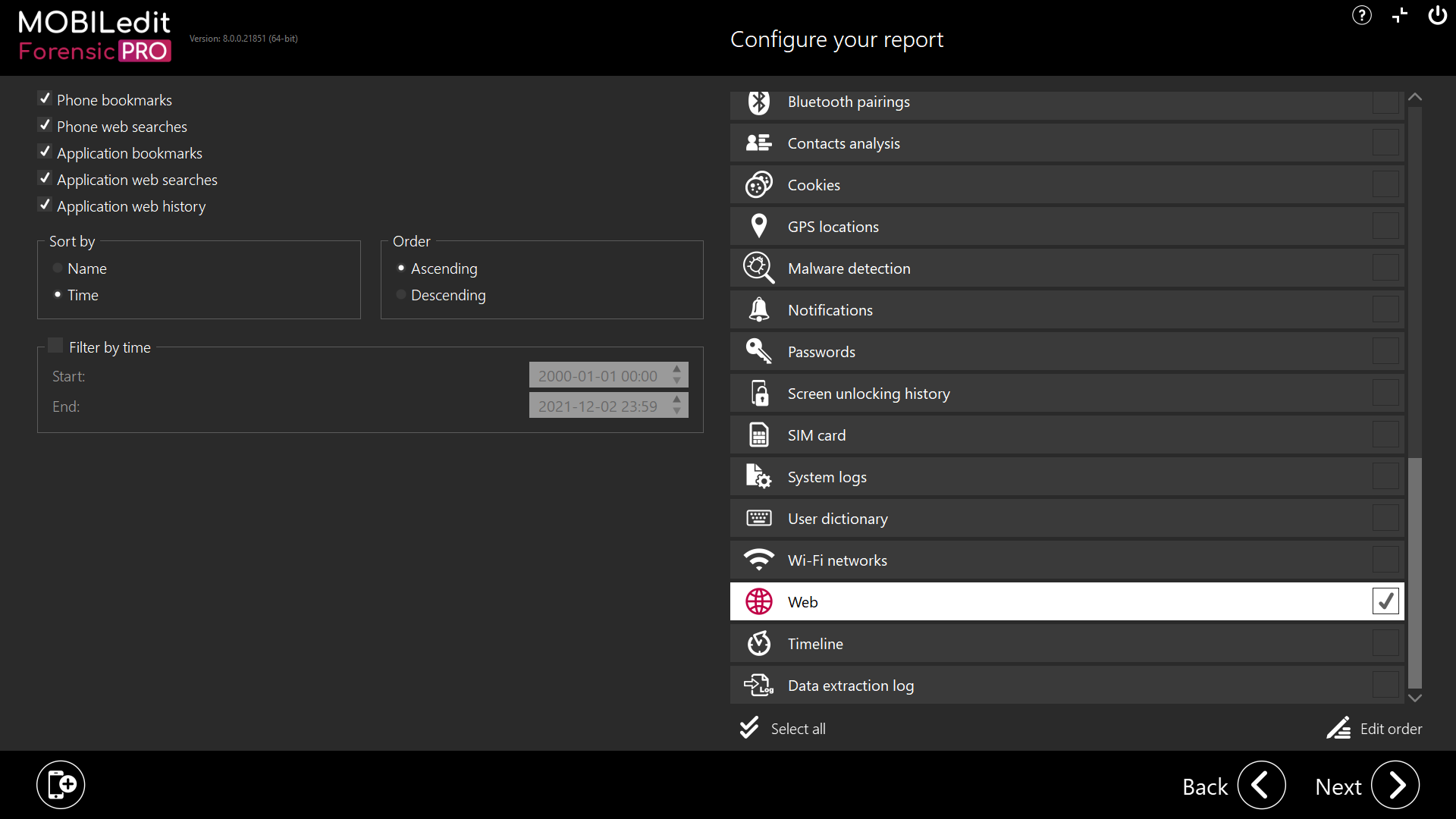Uncheck the Web section checkbox
This screenshot has width=1456, height=819.
pyautogui.click(x=1385, y=601)
